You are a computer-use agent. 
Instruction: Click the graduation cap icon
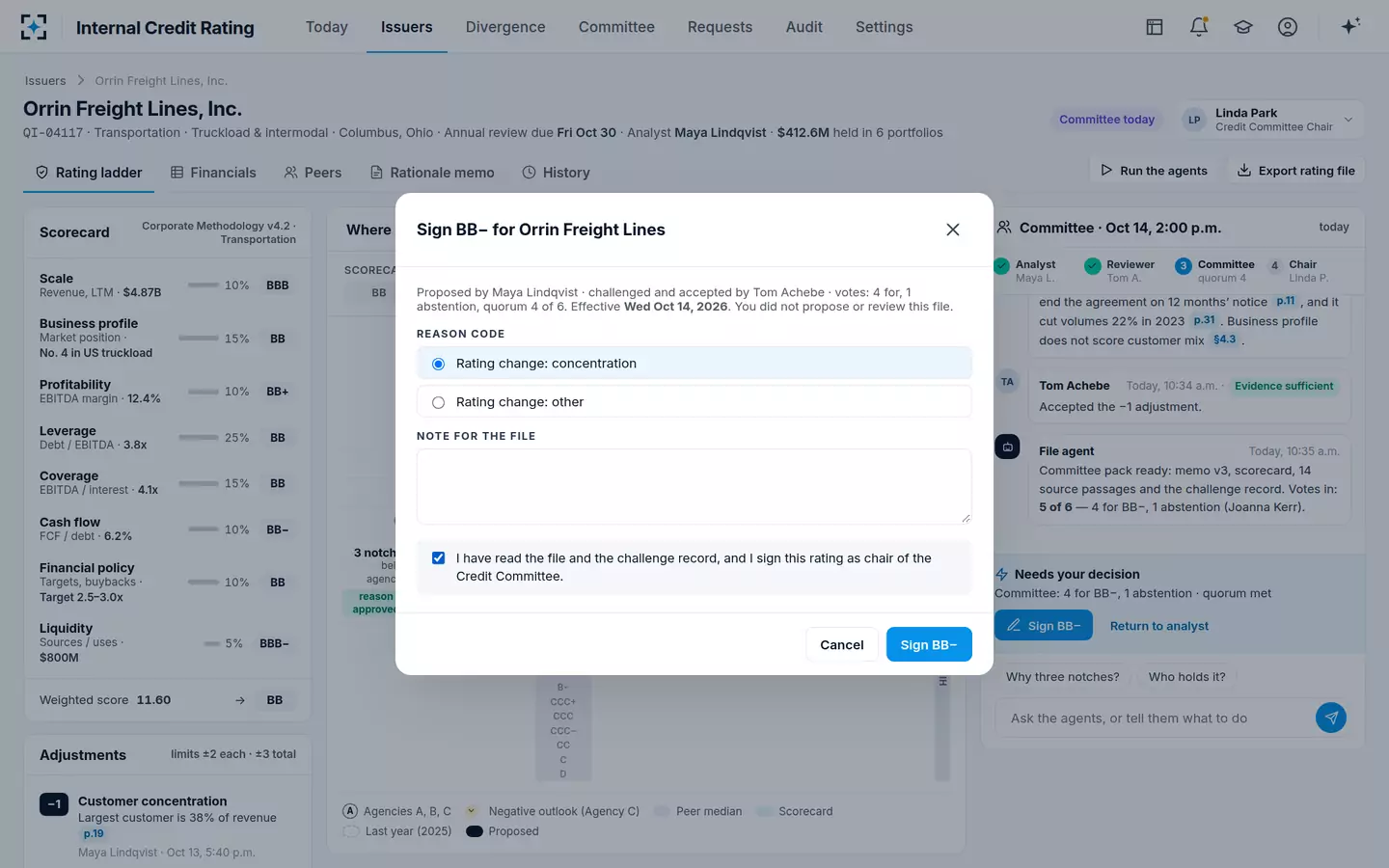point(1243,27)
